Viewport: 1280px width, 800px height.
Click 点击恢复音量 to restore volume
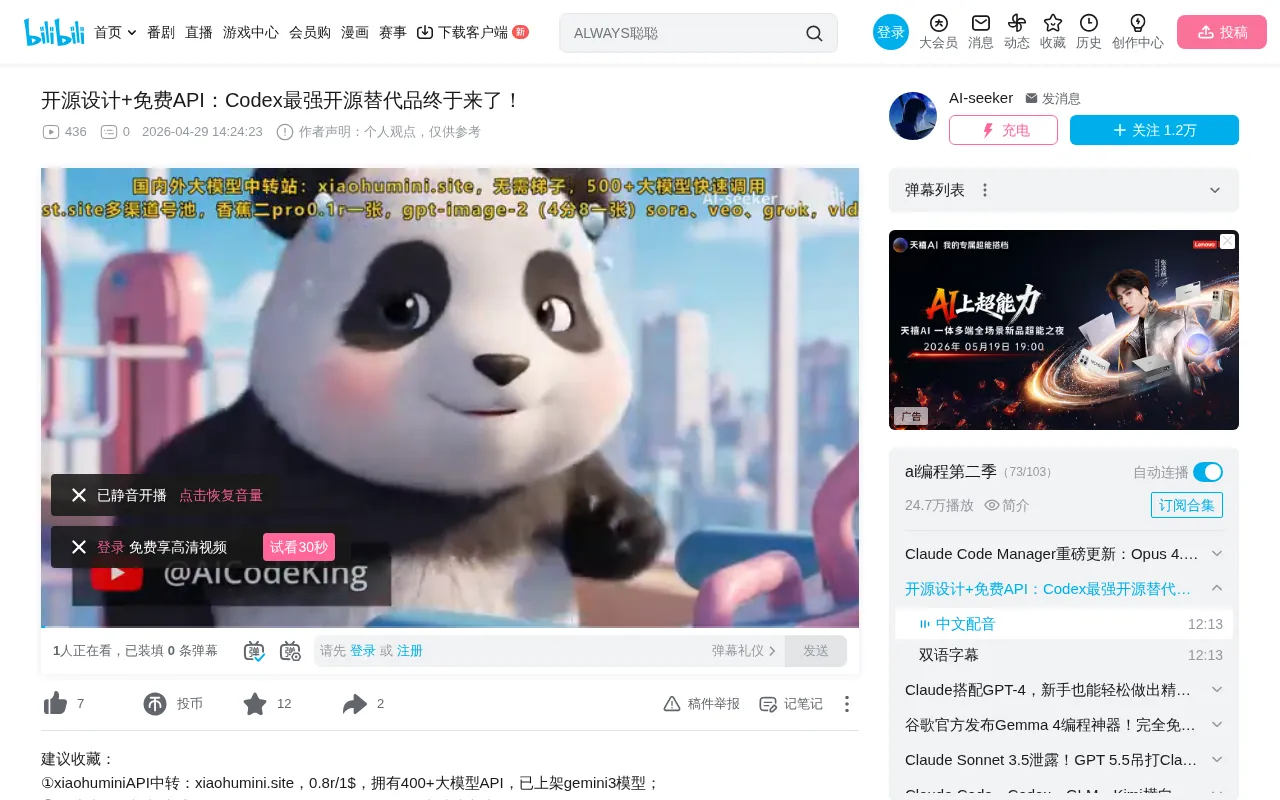(221, 495)
